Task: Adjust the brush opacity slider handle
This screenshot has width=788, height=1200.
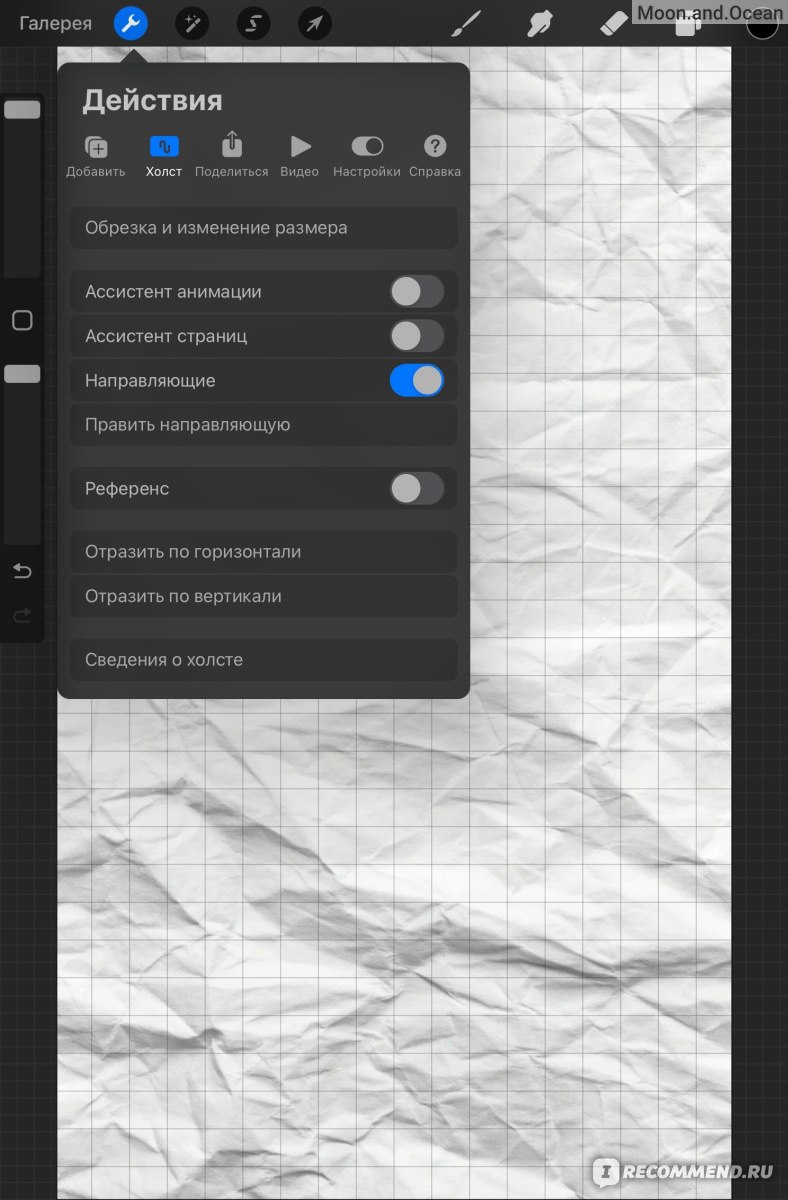Action: point(22,374)
